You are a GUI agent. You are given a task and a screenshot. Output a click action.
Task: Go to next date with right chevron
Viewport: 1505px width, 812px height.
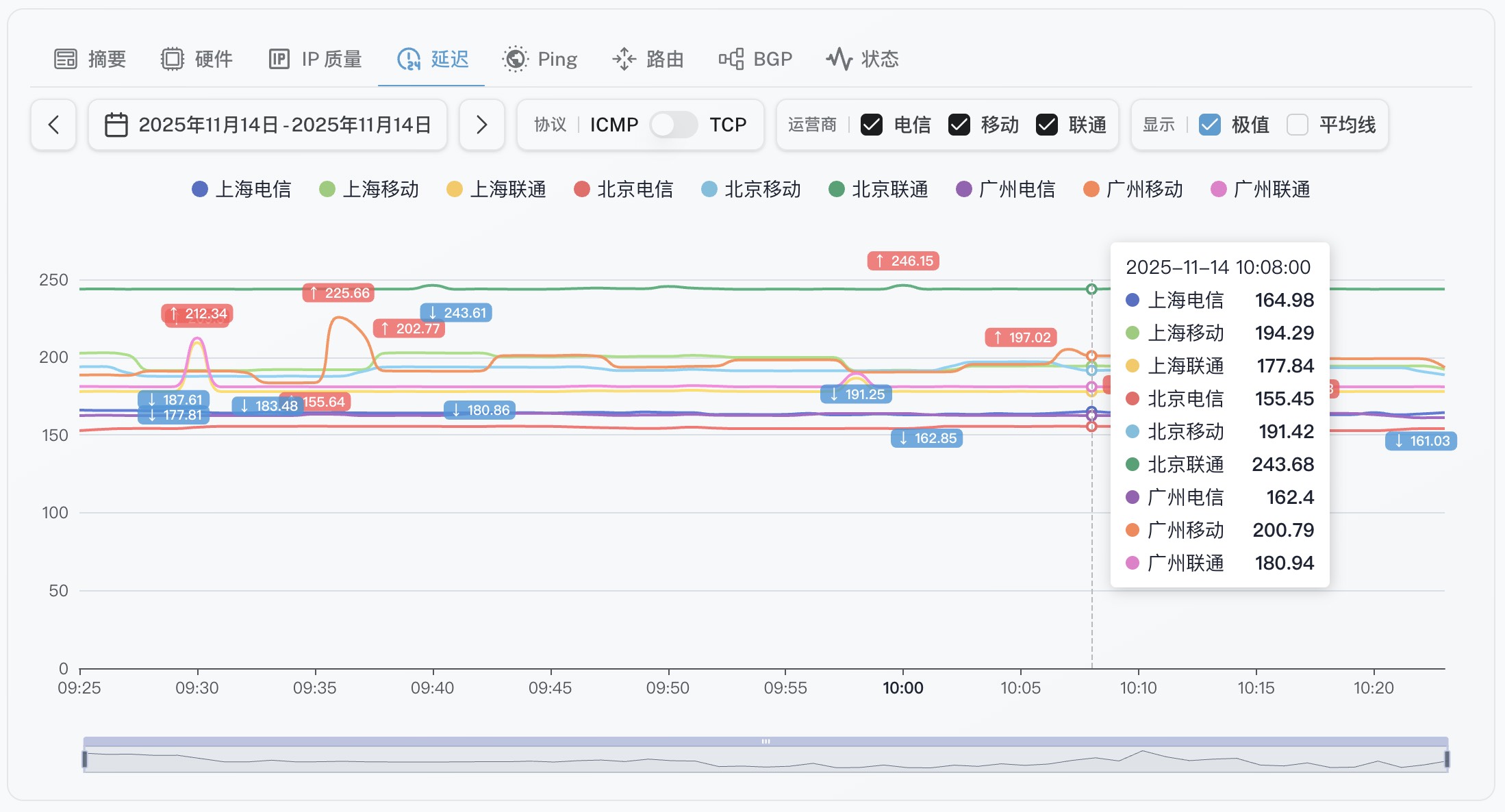(481, 125)
